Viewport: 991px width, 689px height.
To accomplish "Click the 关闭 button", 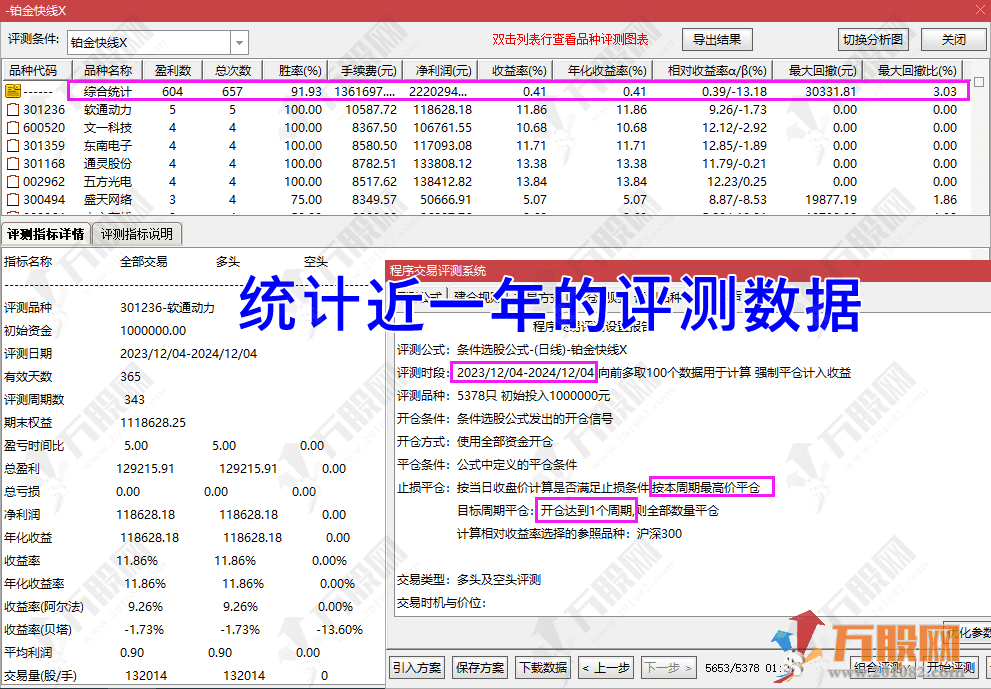I will (x=953, y=39).
